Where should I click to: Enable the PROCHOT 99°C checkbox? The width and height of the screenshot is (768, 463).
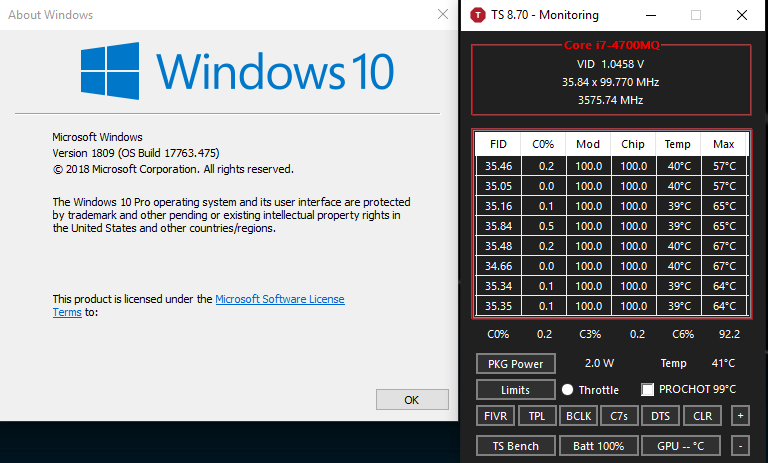pos(648,390)
